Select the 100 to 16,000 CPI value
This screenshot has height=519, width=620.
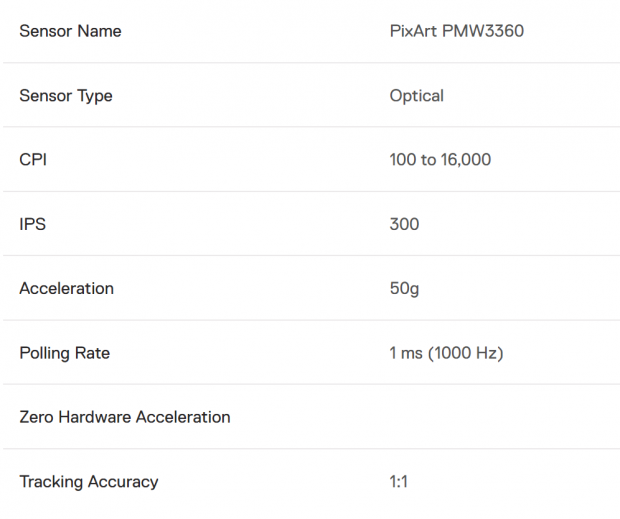[x=440, y=160]
